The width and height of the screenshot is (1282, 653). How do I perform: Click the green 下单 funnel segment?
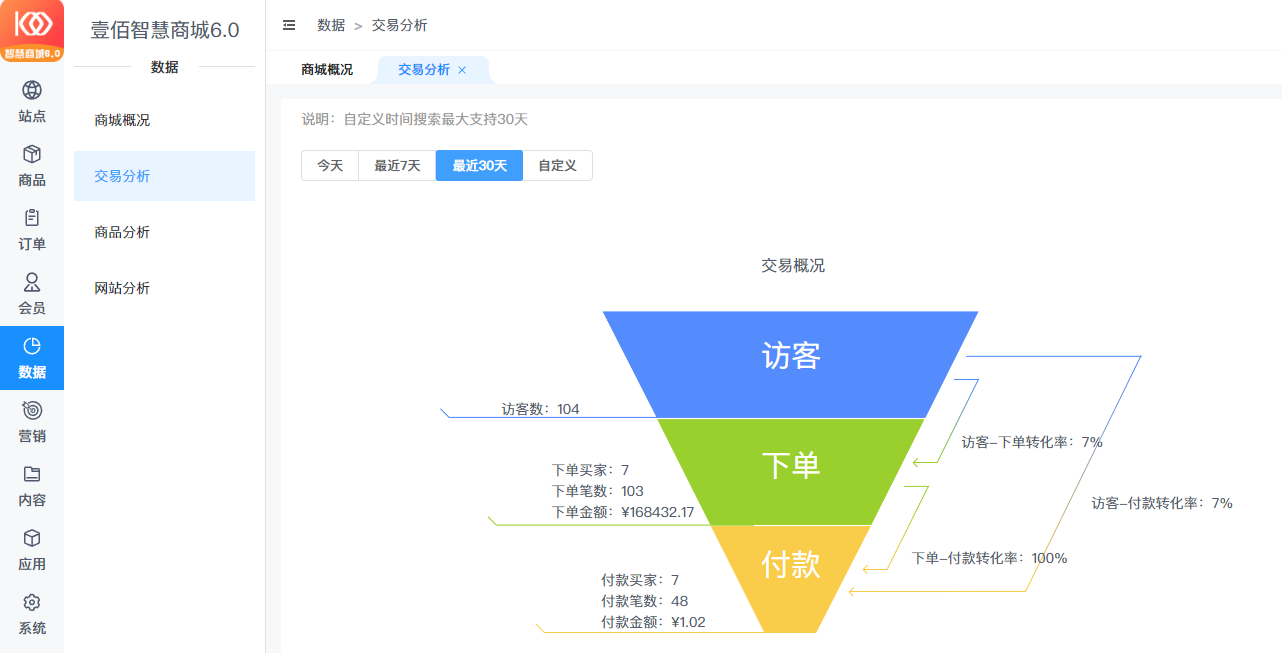(x=790, y=471)
